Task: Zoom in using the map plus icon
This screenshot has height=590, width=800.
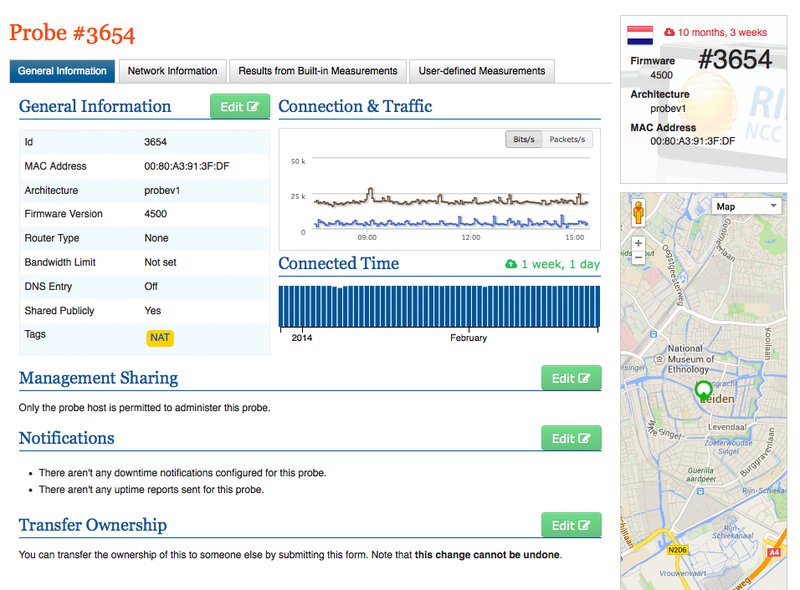Action: tap(637, 242)
